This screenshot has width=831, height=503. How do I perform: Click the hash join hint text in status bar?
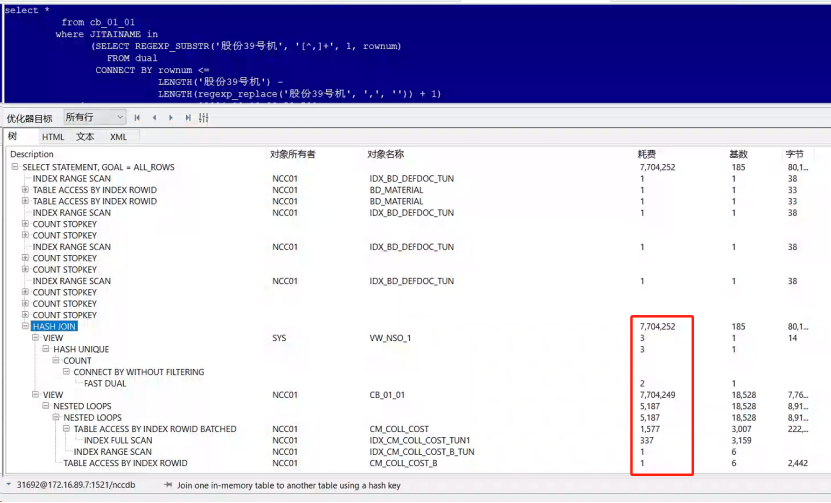click(289, 485)
